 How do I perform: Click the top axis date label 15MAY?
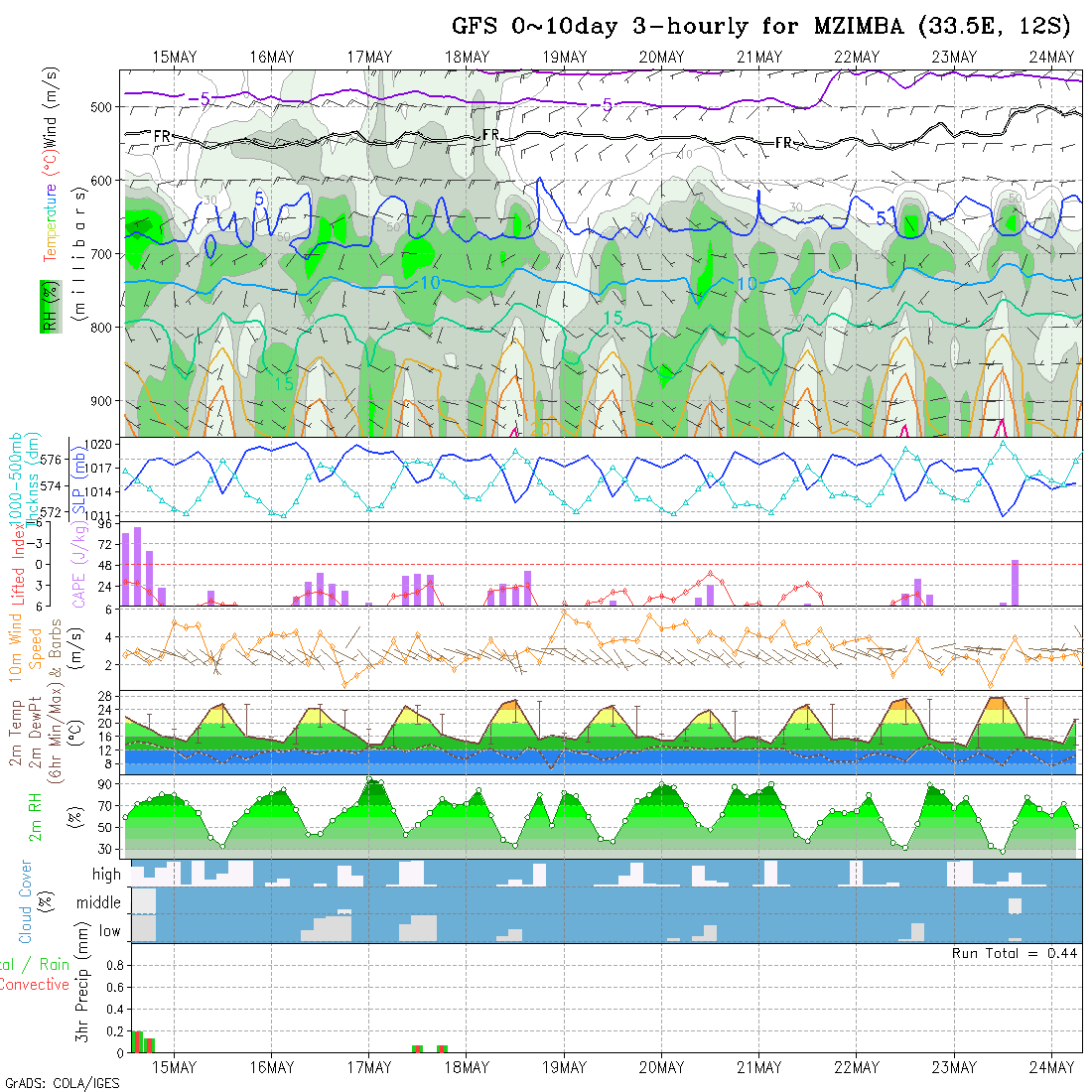coord(174,58)
